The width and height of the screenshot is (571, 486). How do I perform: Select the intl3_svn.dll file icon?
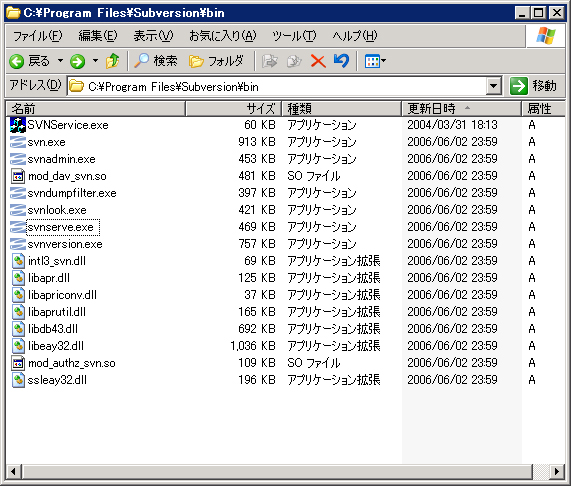(18, 261)
